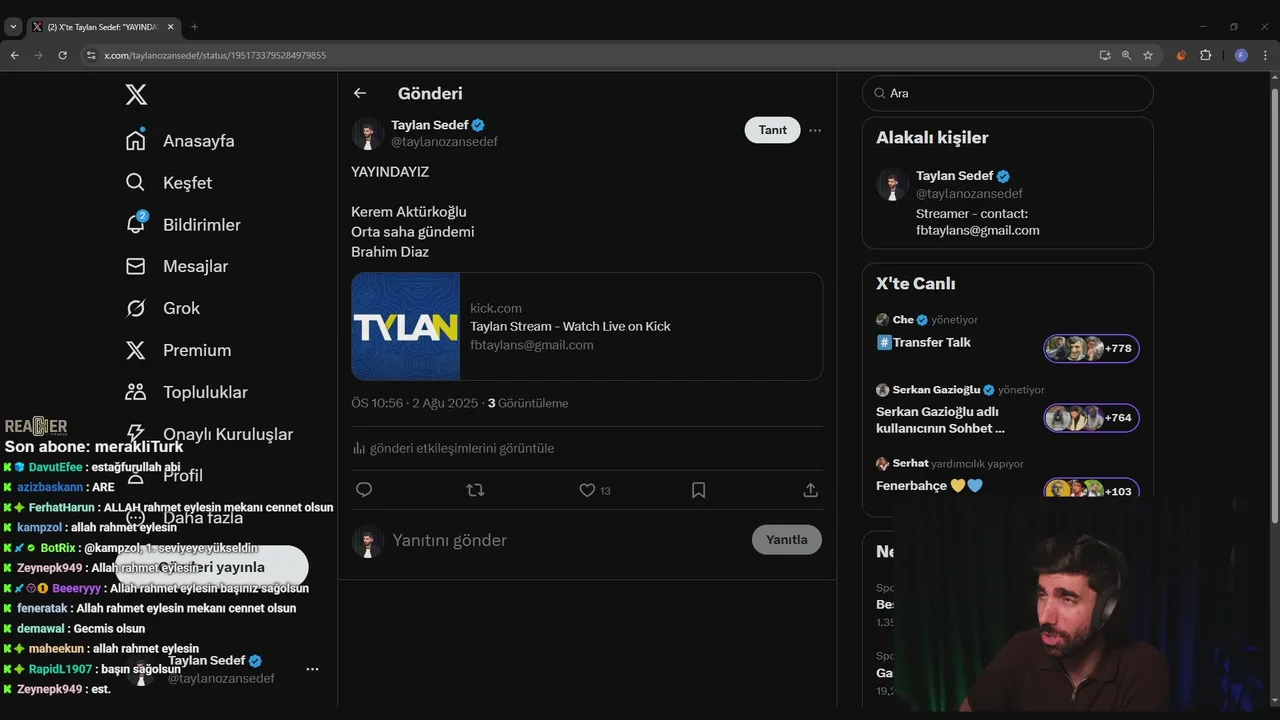View gönderi etkileşimlerini görüntüle
Image resolution: width=1280 pixels, height=720 pixels.
[453, 448]
